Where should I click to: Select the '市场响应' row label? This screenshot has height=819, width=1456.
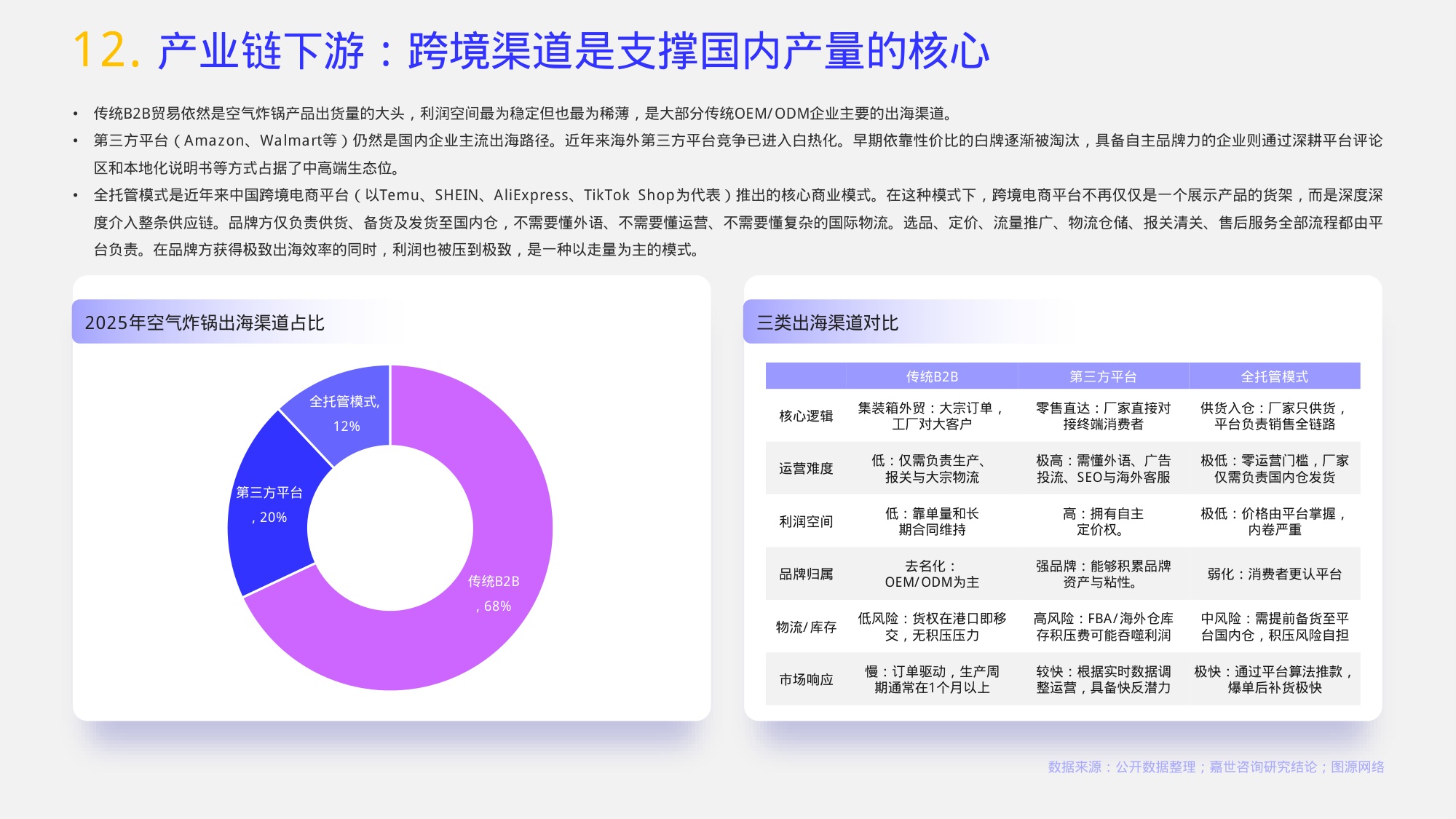pyautogui.click(x=806, y=679)
